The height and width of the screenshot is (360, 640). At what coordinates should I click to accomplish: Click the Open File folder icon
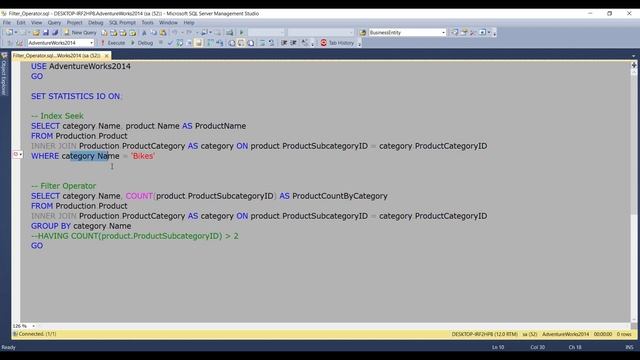coord(36,32)
